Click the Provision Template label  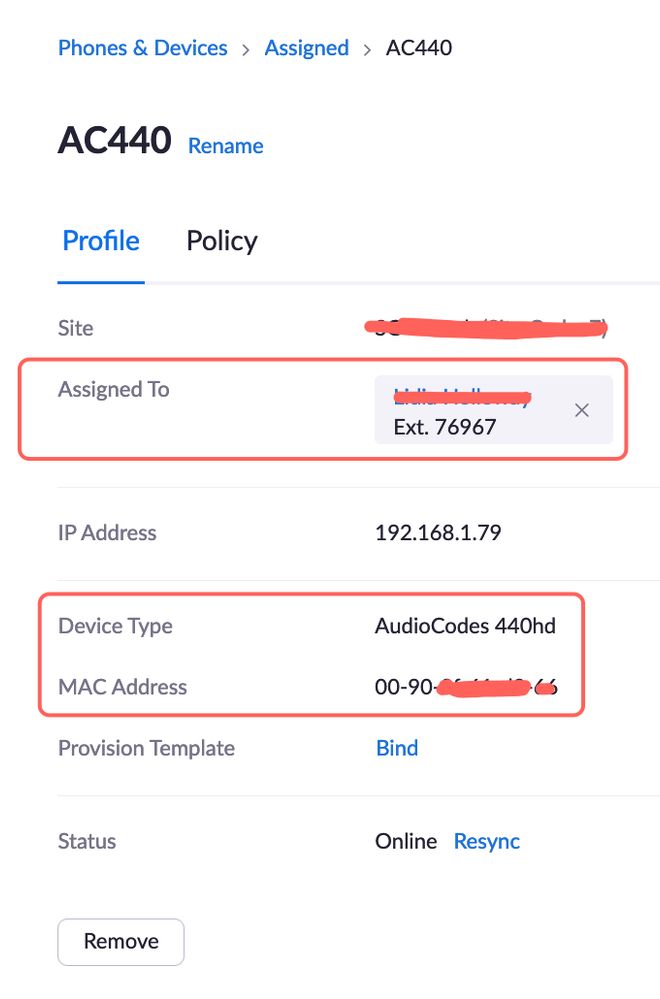point(147,748)
